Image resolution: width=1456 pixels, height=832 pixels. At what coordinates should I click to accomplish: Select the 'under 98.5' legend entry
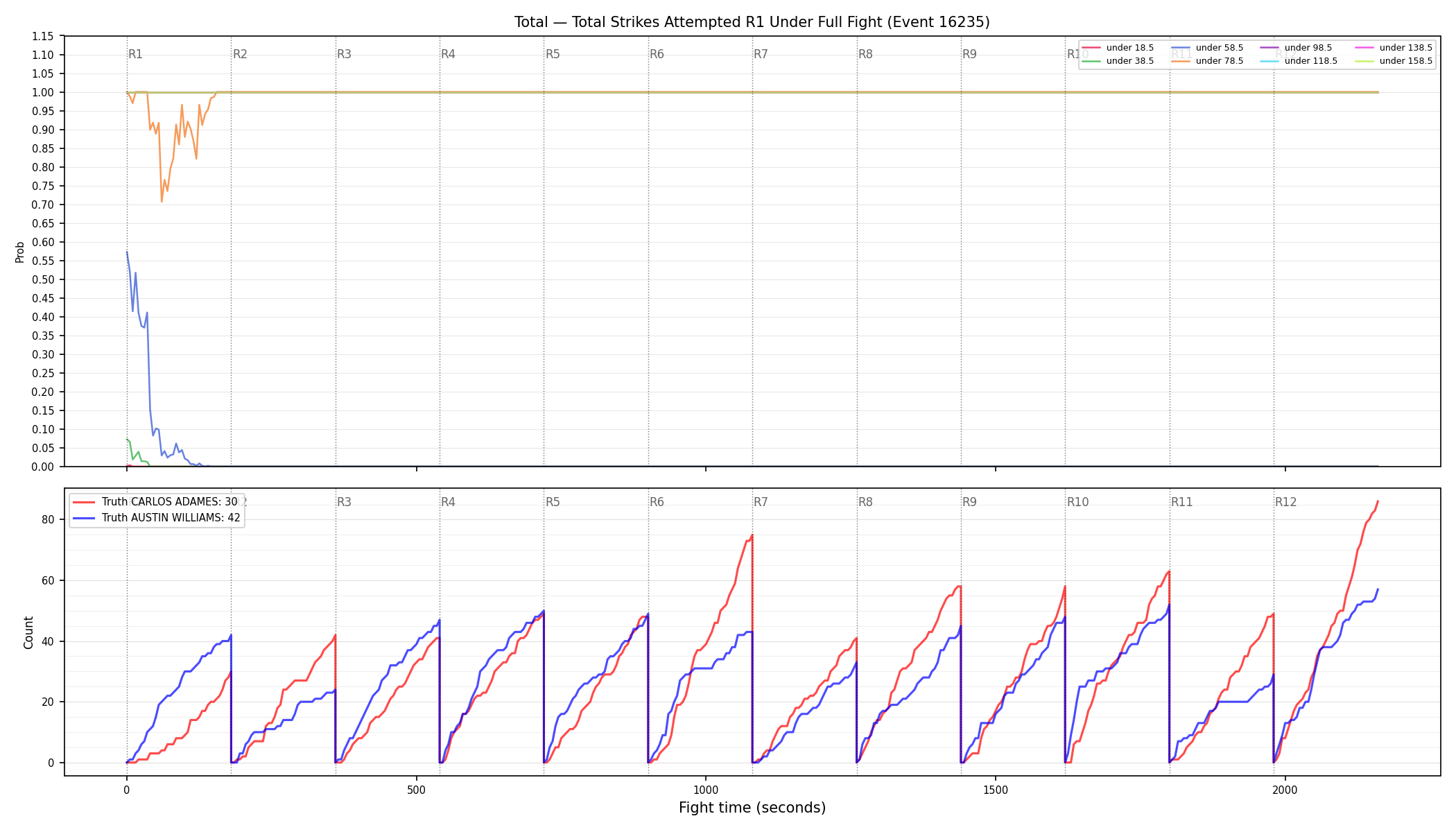coord(1296,48)
